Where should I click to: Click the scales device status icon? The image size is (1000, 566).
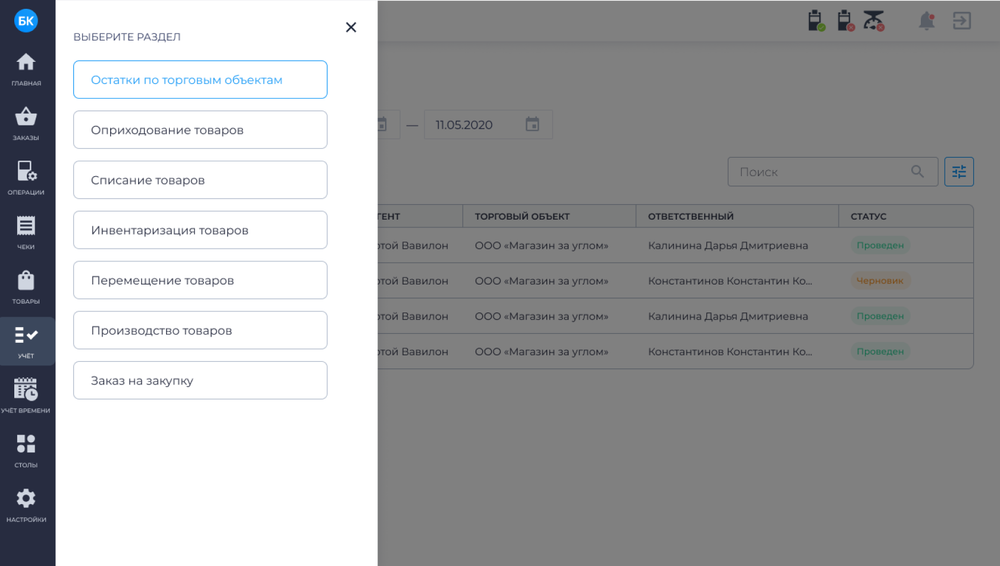[874, 21]
